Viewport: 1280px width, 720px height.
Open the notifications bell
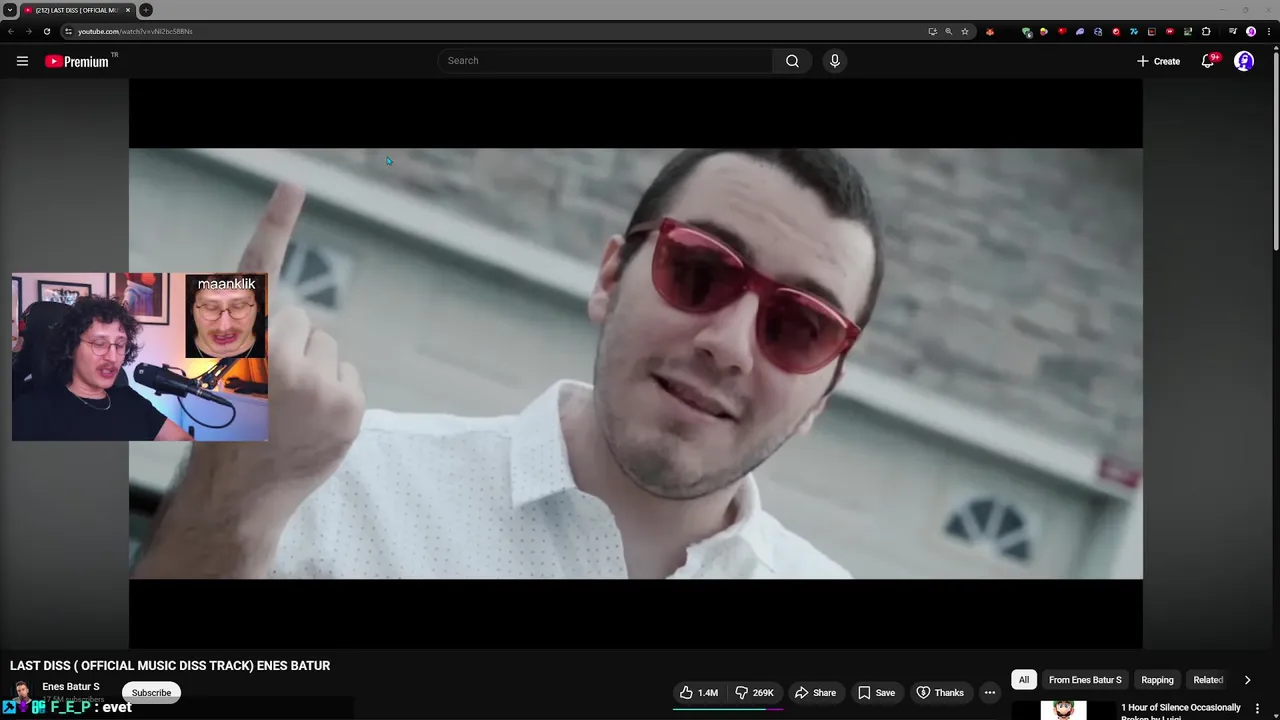[1208, 61]
